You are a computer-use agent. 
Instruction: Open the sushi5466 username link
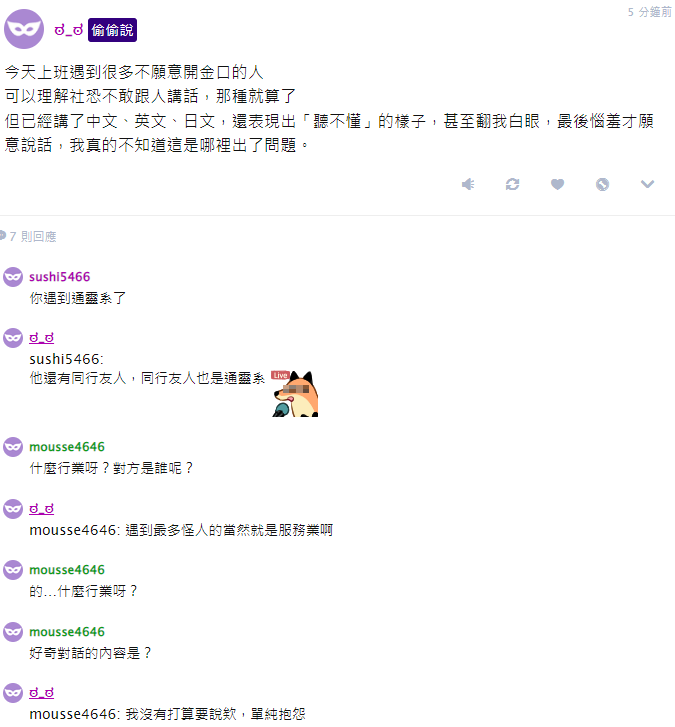[59, 277]
